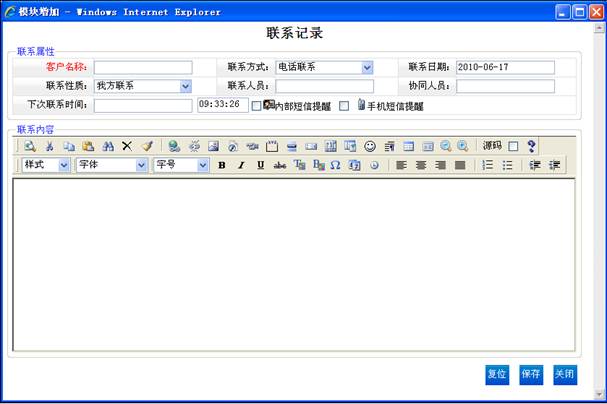Expand the 字号 font size dropdown

pyautogui.click(x=203, y=165)
